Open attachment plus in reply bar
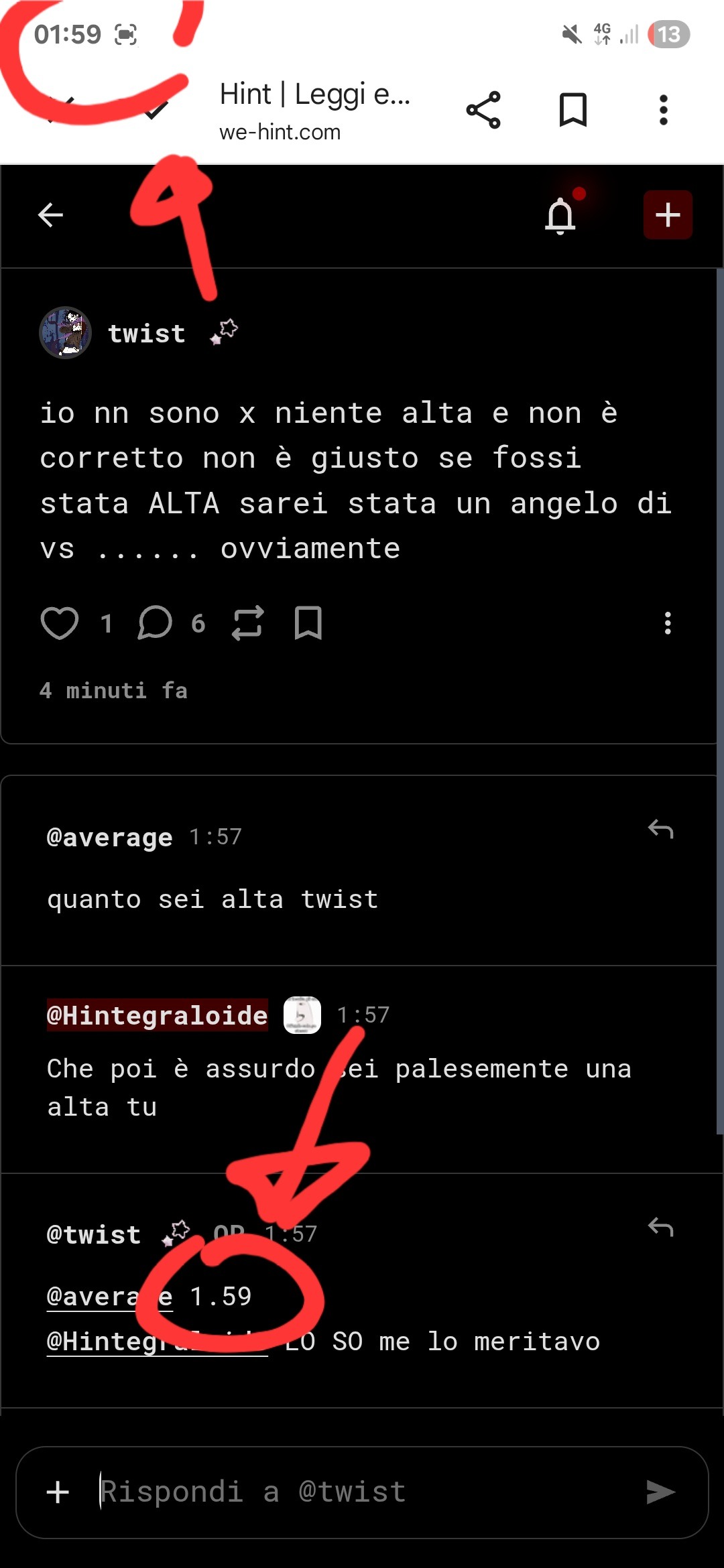Image resolution: width=724 pixels, height=1568 pixels. (58, 1492)
